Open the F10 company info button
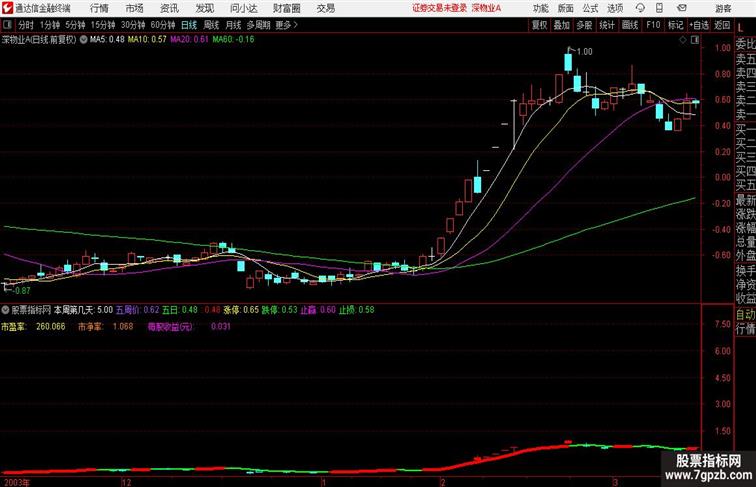This screenshot has width=756, height=487. point(653,25)
